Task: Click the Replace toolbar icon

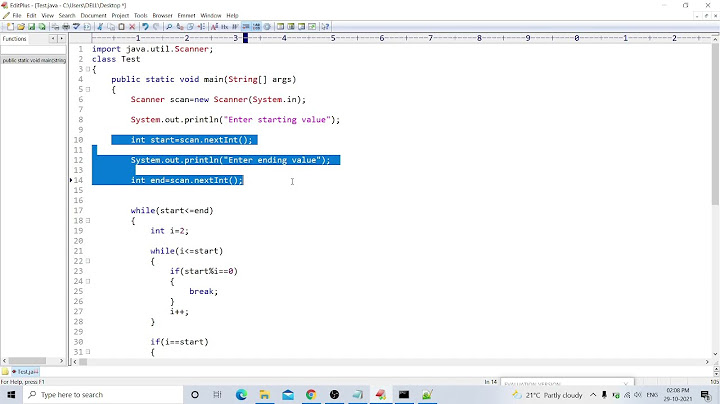Action: click(180, 27)
